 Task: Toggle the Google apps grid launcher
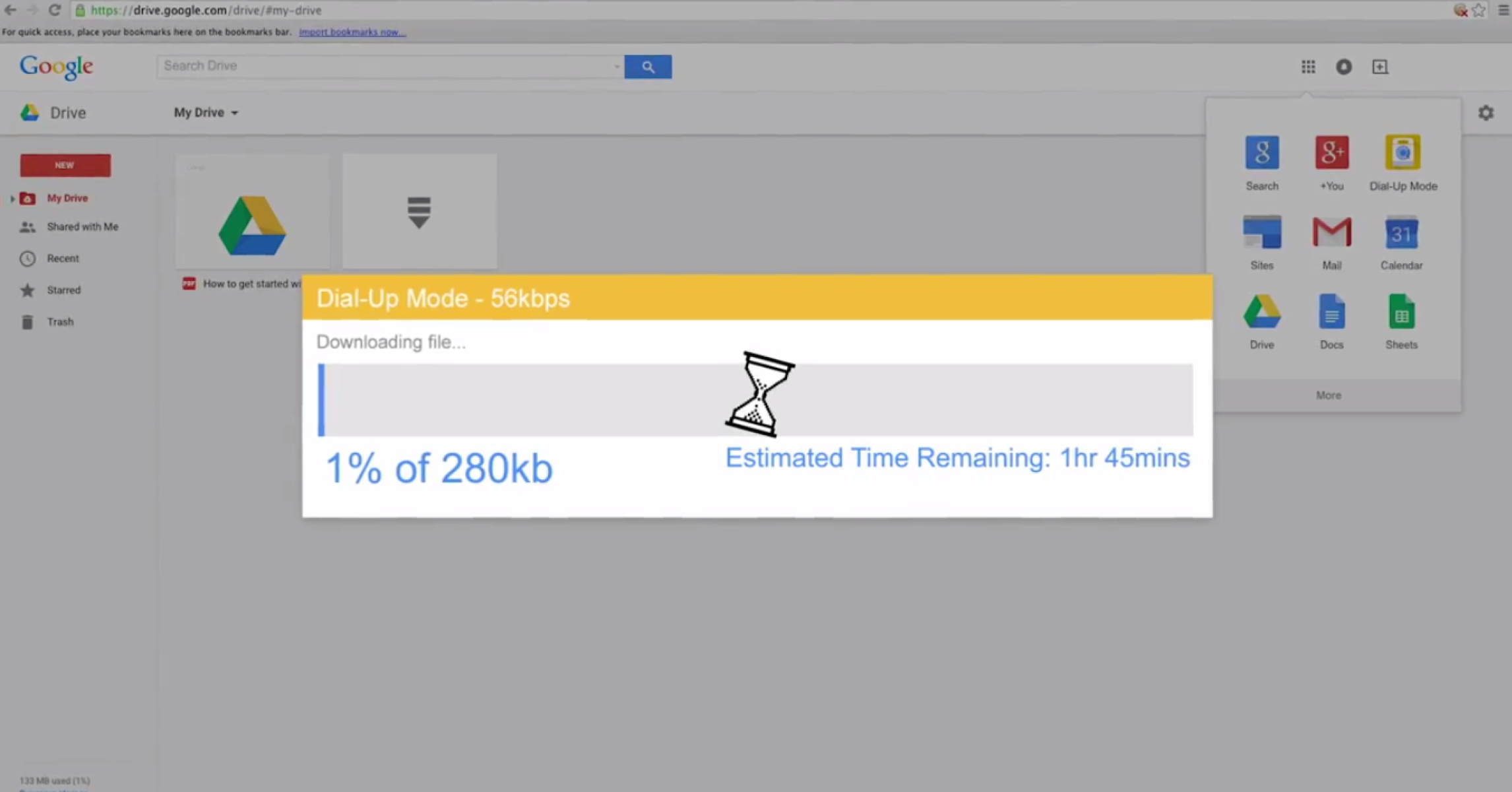pyautogui.click(x=1308, y=67)
